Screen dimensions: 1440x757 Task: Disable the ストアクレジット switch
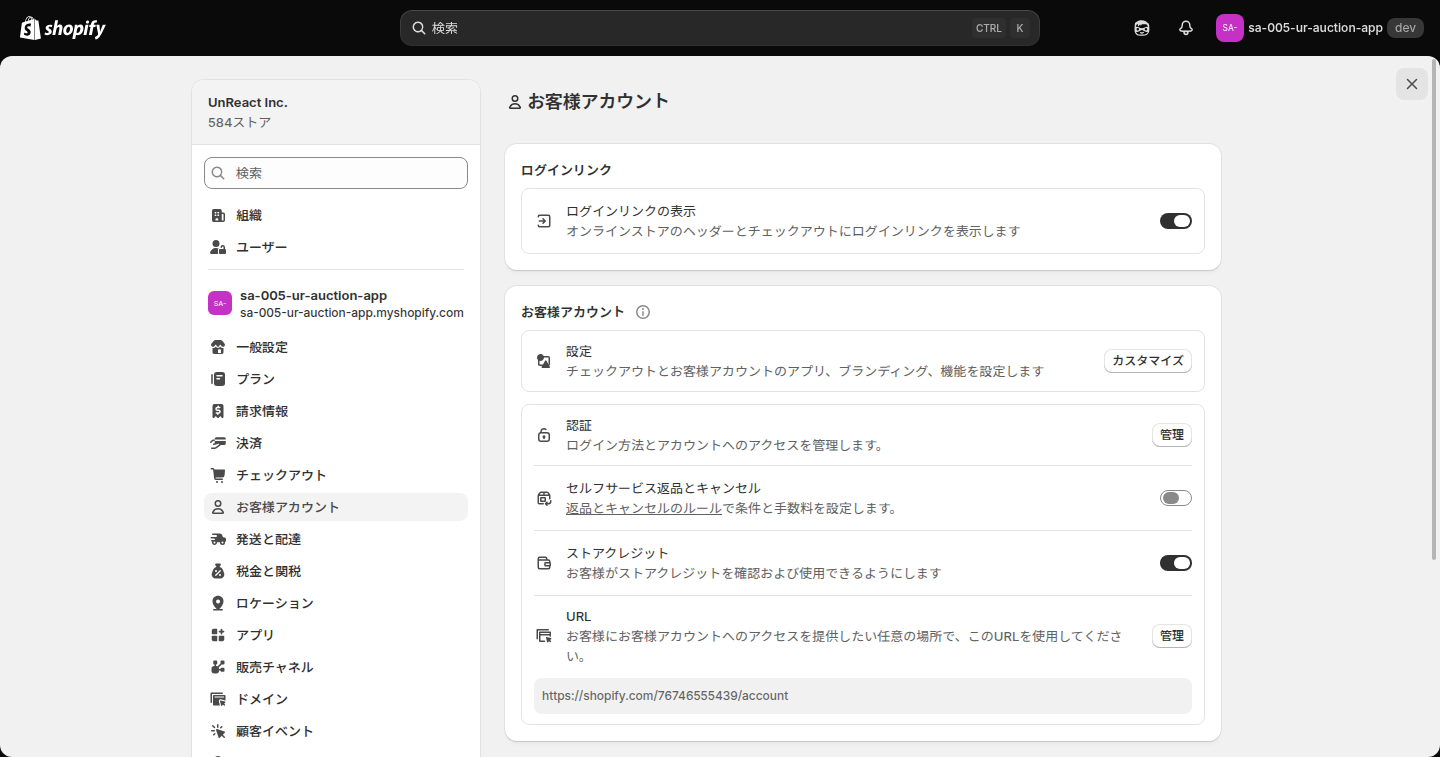(1176, 563)
